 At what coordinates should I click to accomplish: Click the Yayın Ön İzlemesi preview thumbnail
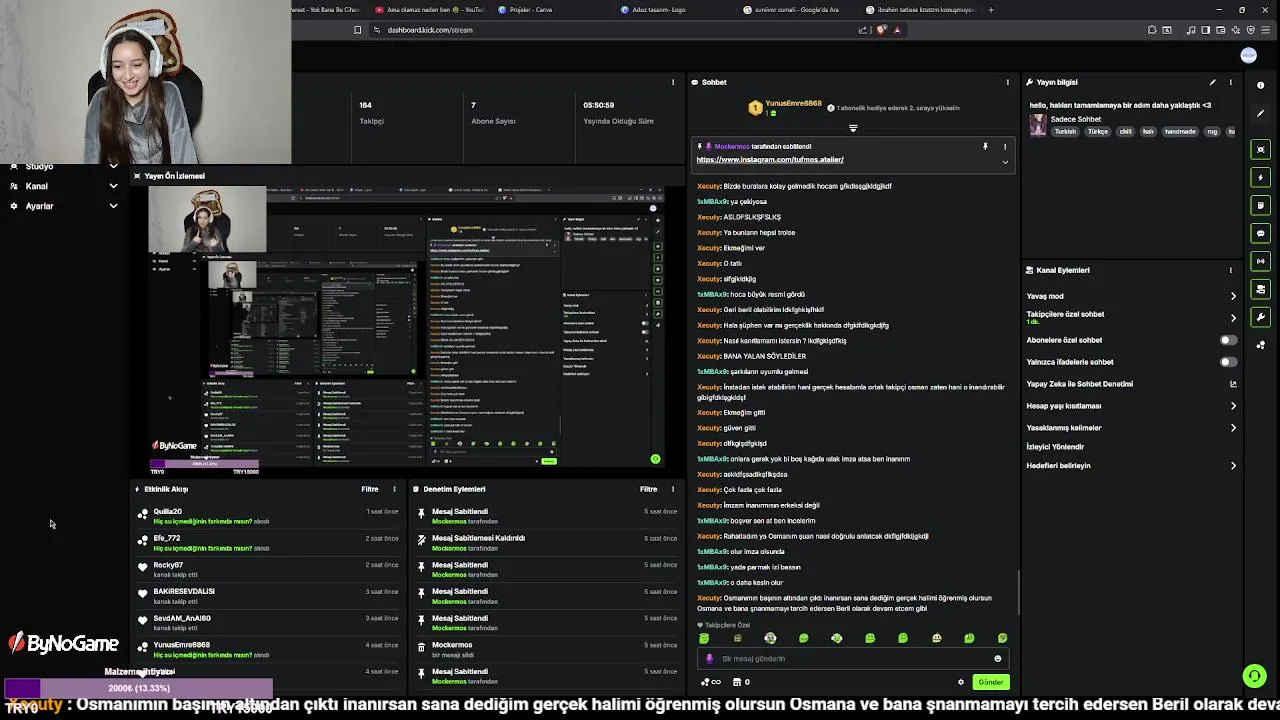click(x=407, y=327)
